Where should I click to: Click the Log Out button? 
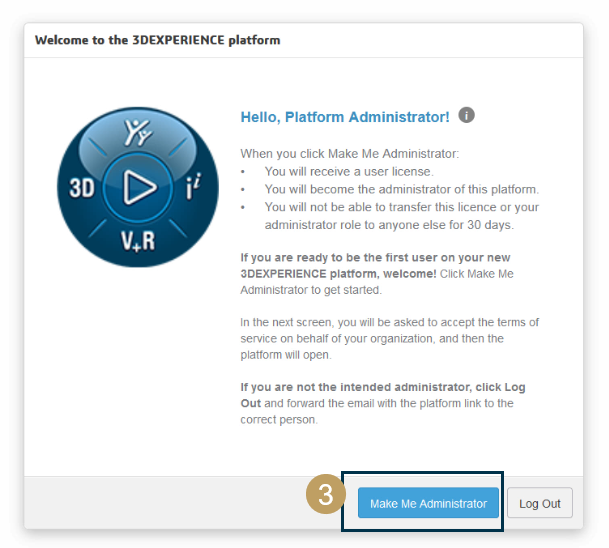(x=539, y=503)
